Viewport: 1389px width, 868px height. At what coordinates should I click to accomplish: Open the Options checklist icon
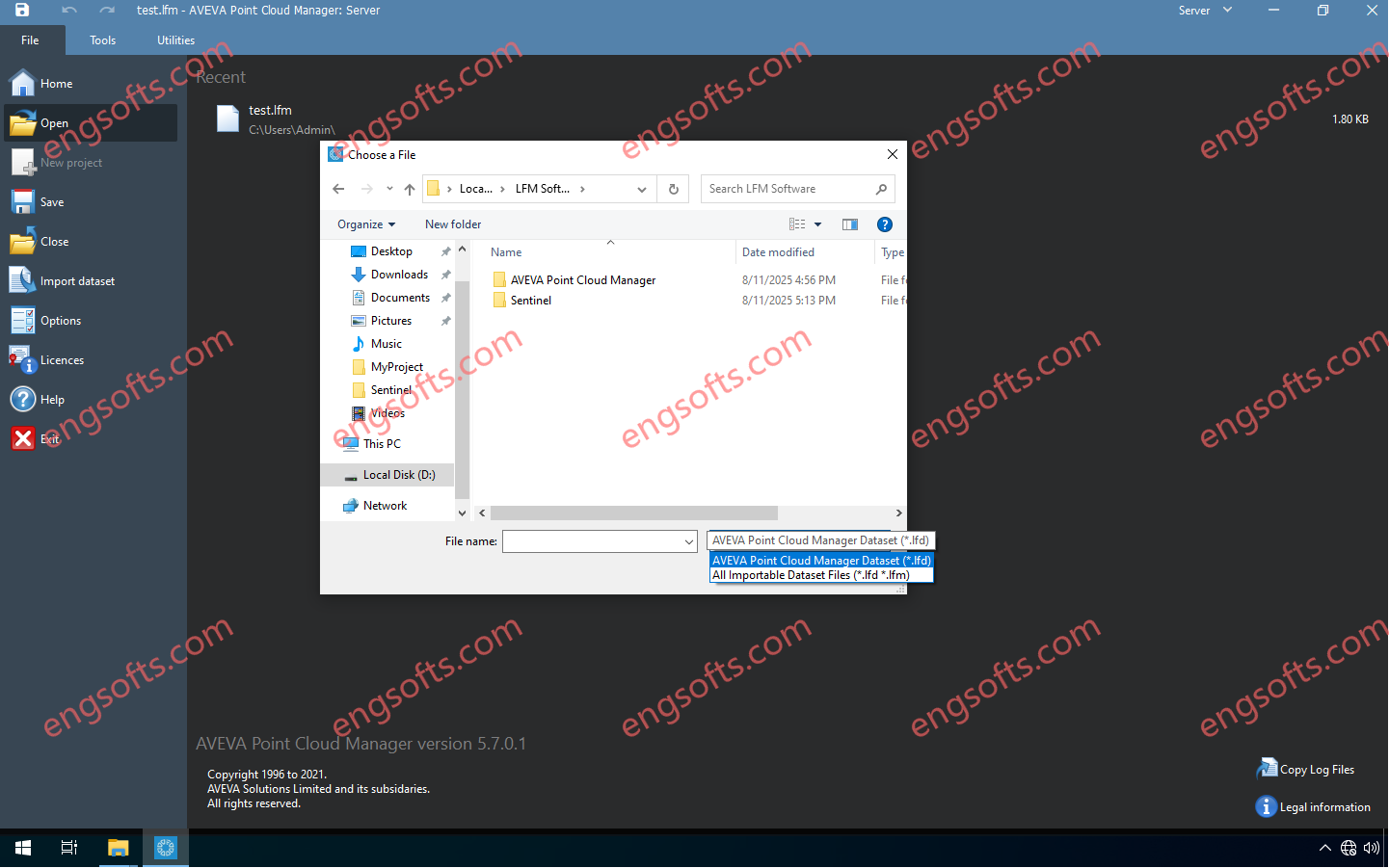pos(22,321)
